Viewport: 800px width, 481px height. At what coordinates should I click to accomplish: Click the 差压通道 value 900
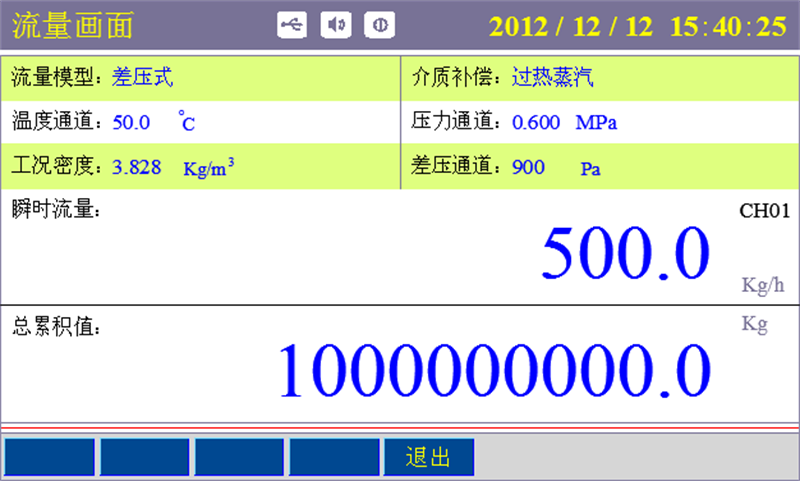[x=528, y=167]
